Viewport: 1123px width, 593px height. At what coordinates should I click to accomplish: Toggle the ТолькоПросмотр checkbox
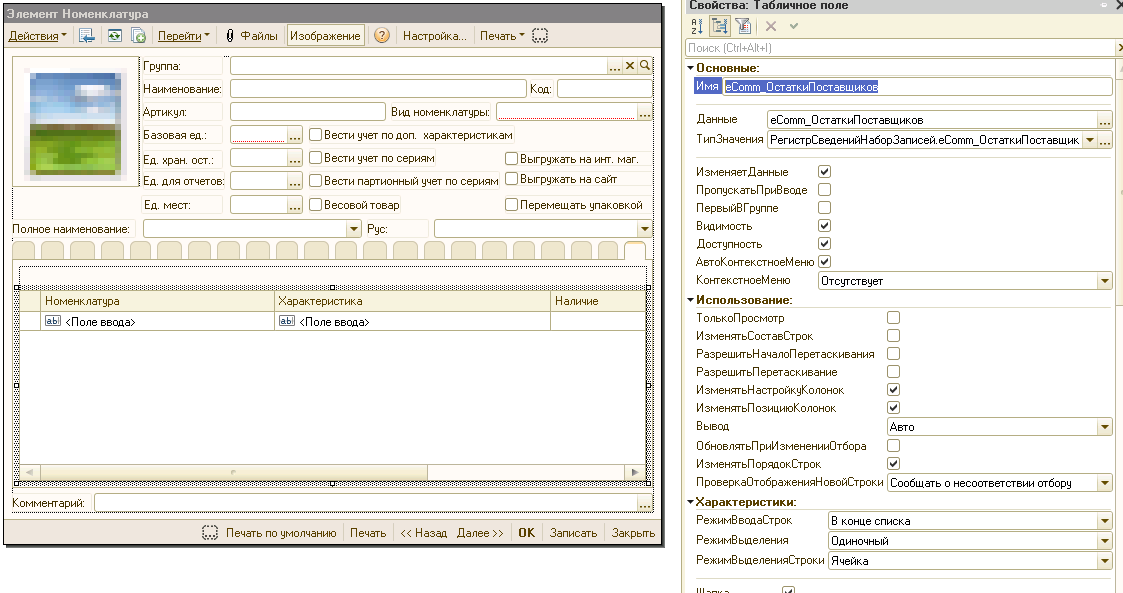893,318
